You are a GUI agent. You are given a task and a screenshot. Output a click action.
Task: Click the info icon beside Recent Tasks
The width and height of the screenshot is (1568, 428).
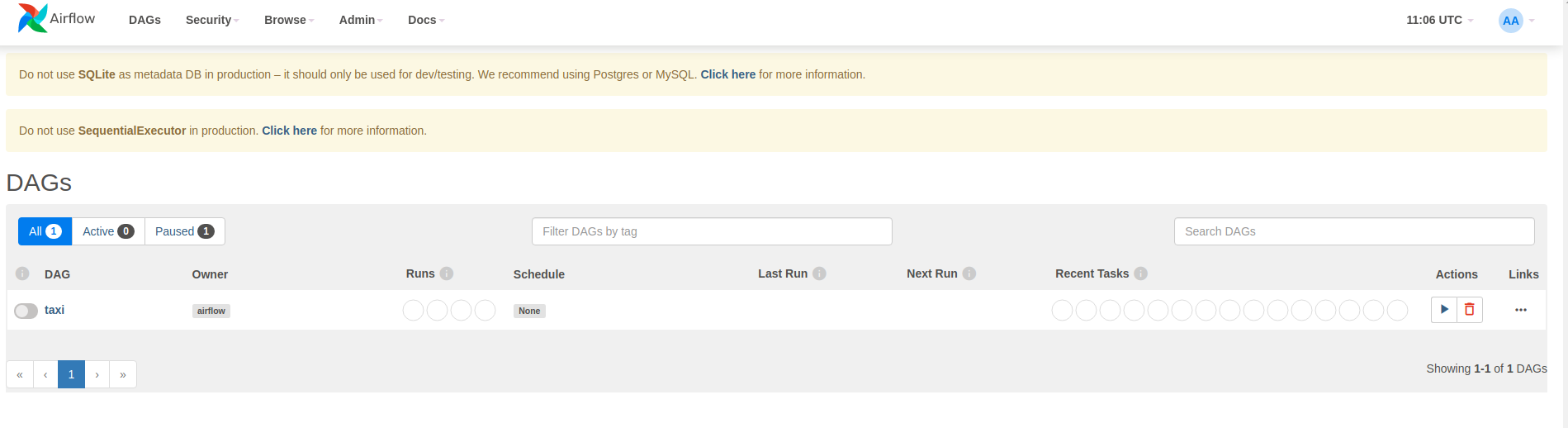click(x=1140, y=273)
